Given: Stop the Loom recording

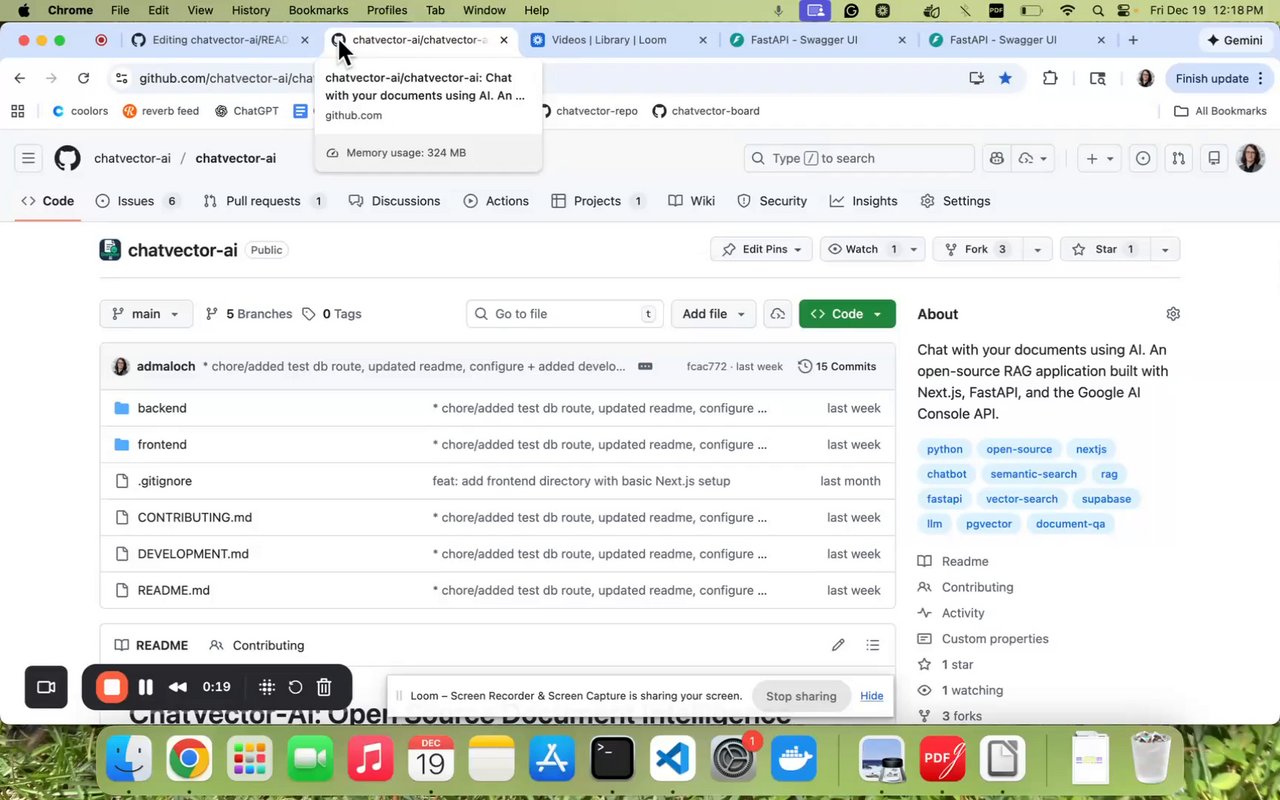Looking at the screenshot, I should pyautogui.click(x=112, y=687).
